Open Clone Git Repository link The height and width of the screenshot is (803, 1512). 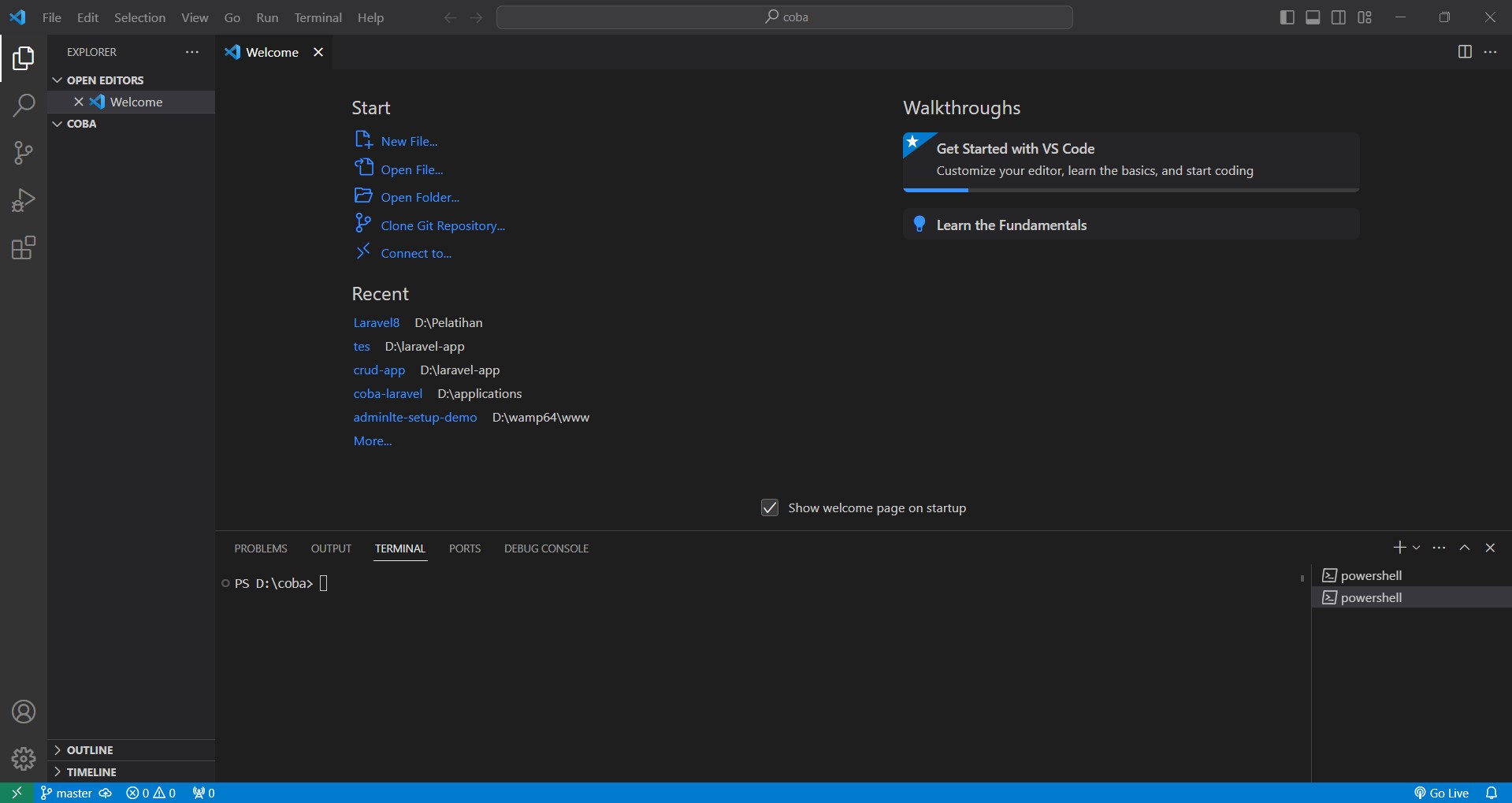[442, 225]
